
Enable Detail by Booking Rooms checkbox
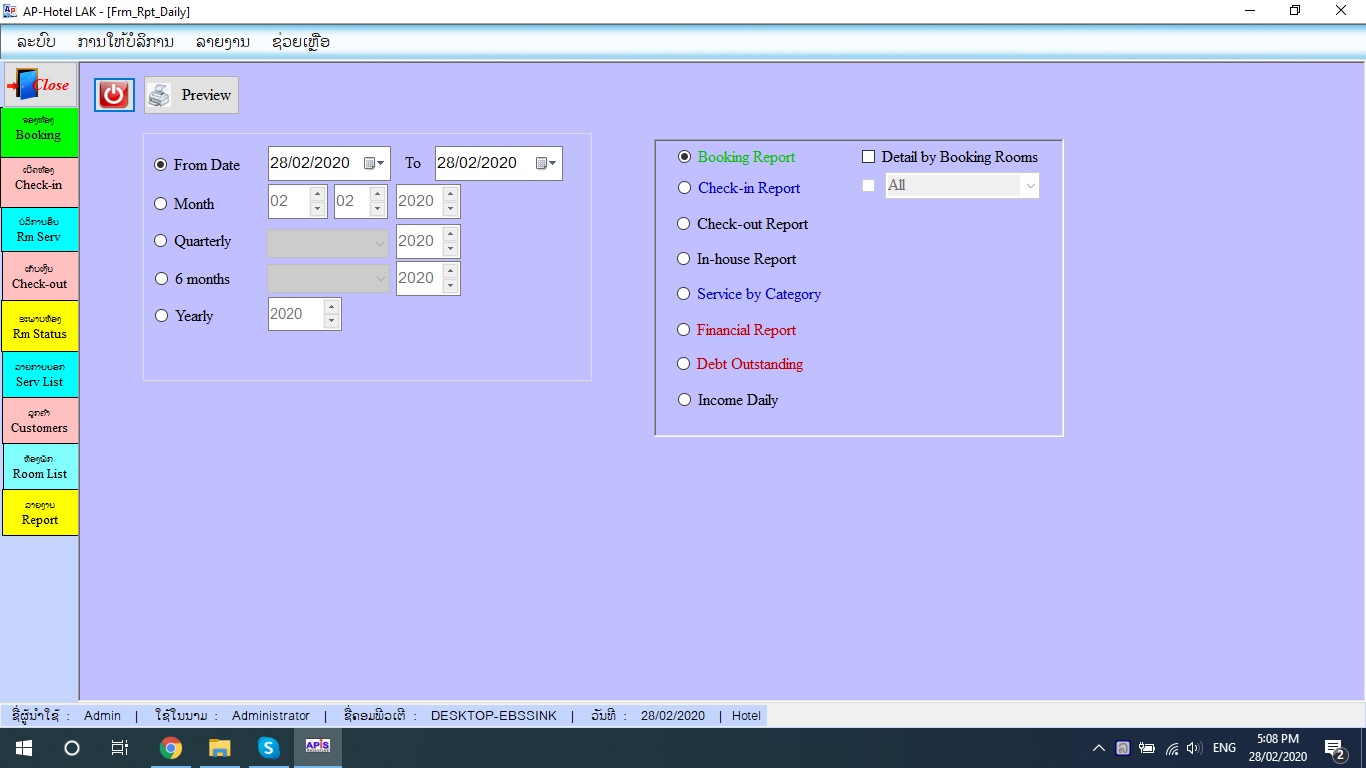868,157
